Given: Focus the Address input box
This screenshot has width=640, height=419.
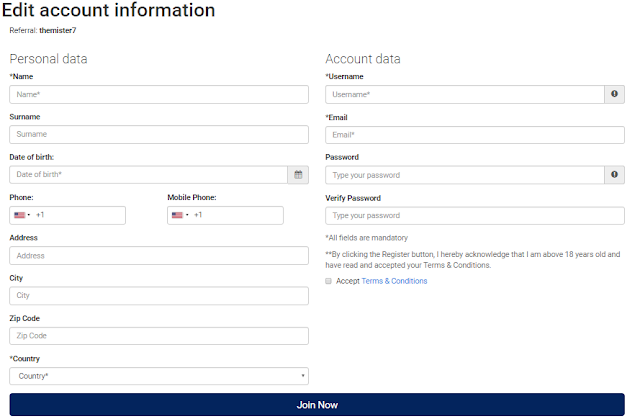Looking at the screenshot, I should (x=159, y=255).
